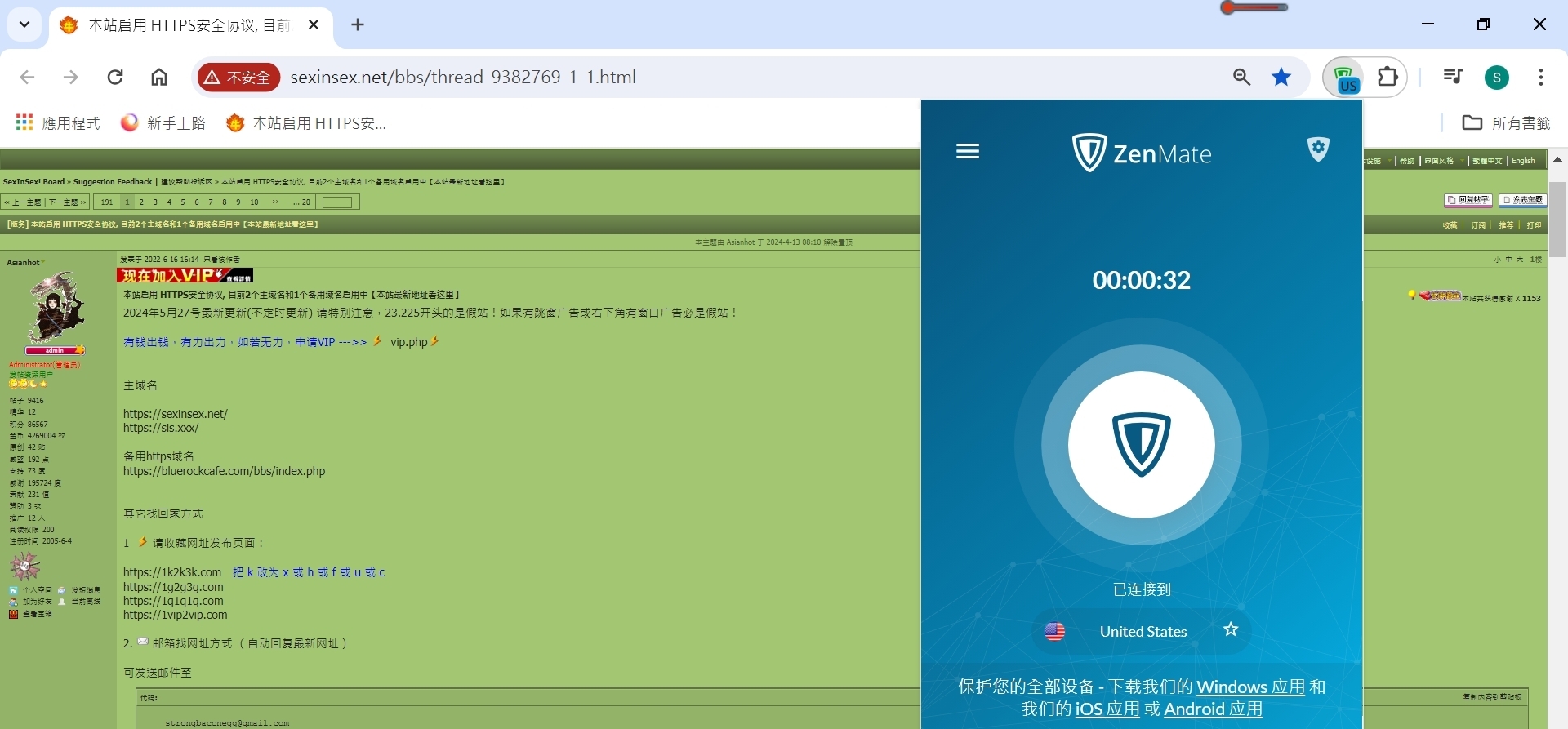Image resolution: width=1568 pixels, height=729 pixels.
Task: Open the Chrome three-dot menu
Action: pyautogui.click(x=1540, y=77)
